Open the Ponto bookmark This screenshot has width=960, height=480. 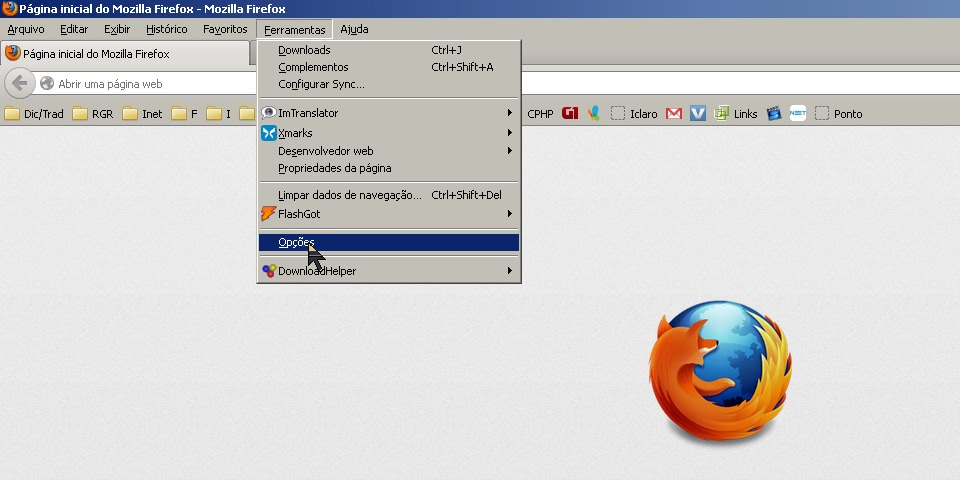point(838,114)
